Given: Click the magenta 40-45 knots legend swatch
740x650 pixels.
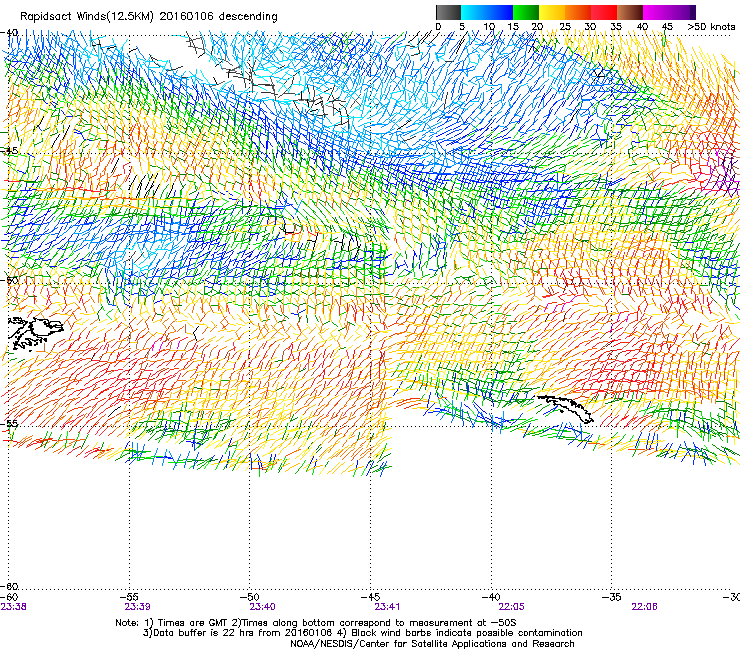Looking at the screenshot, I should pos(656,12).
